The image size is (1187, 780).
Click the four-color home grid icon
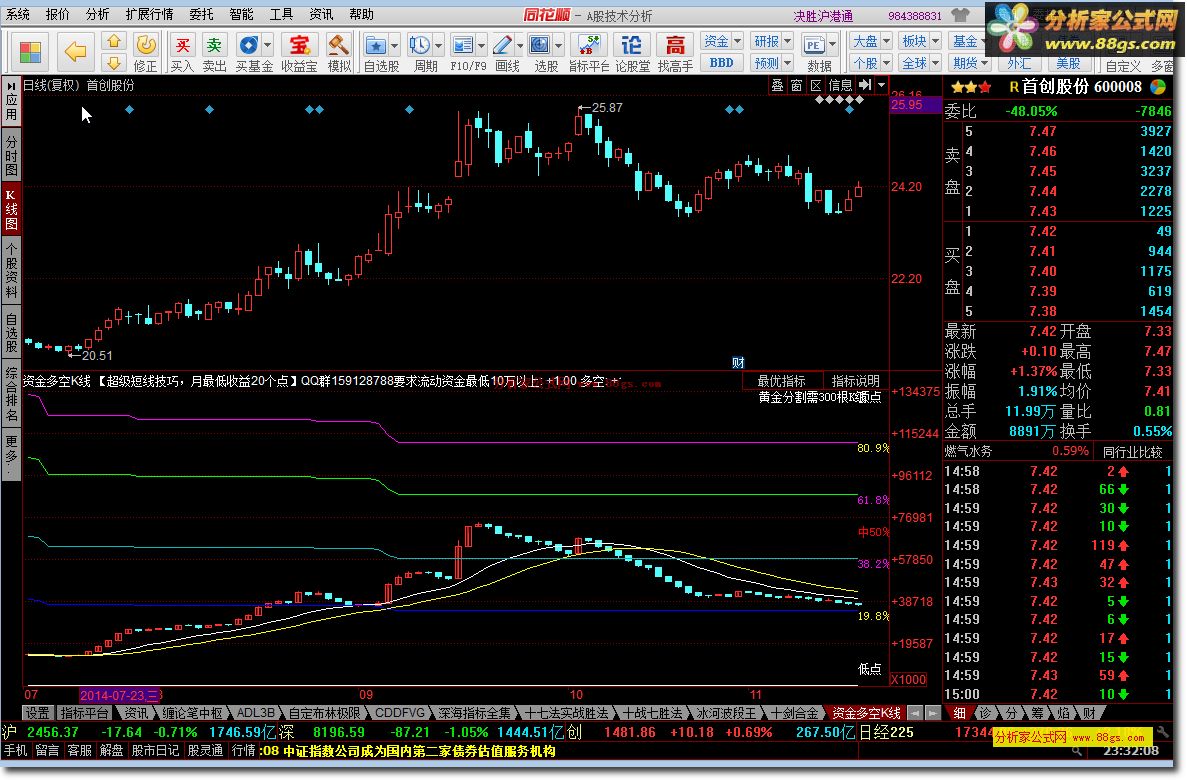coord(30,52)
